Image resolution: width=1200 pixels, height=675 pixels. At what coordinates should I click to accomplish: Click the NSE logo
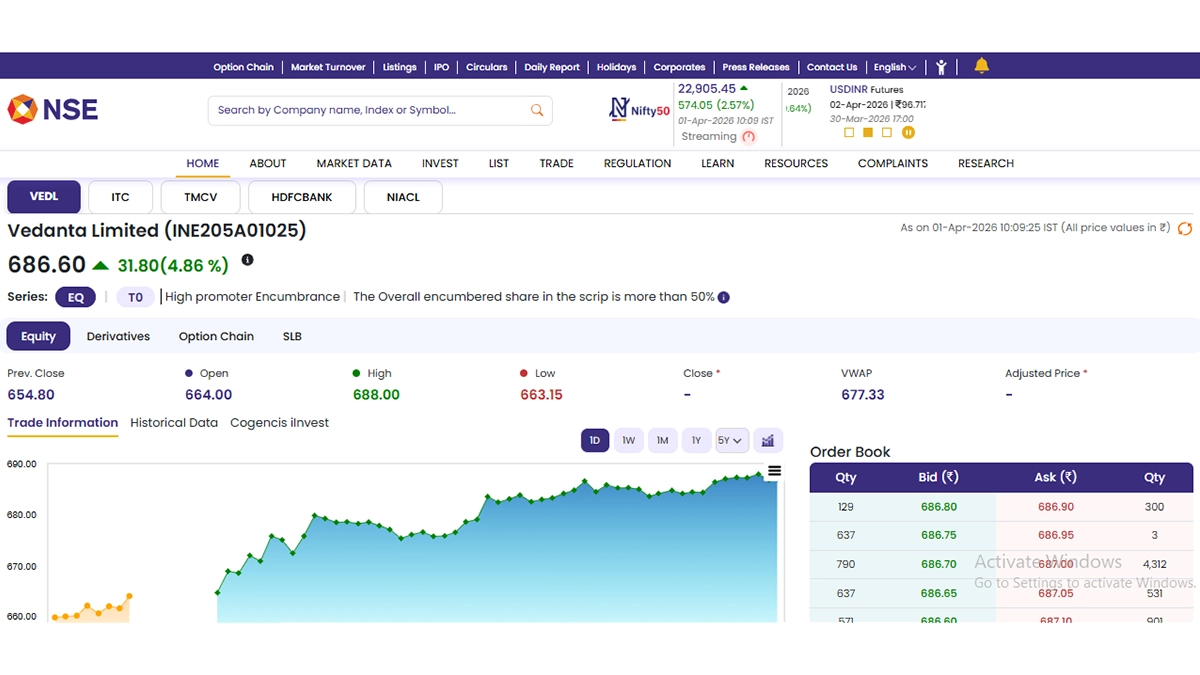point(53,109)
